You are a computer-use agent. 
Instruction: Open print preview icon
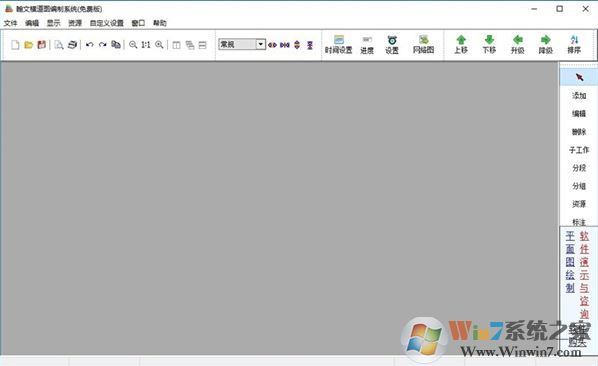tap(59, 45)
